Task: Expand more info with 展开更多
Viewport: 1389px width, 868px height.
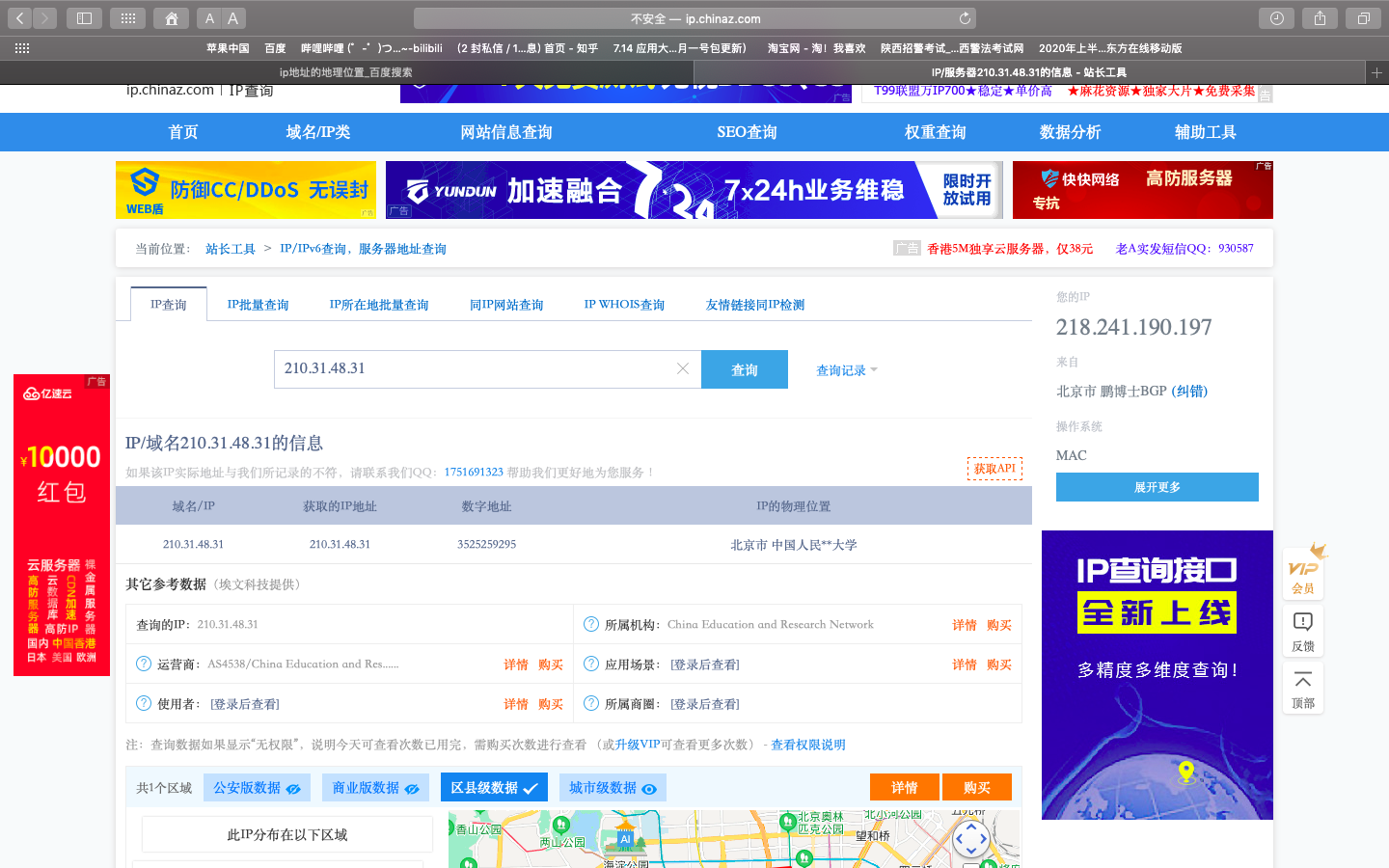Action: [x=1157, y=487]
